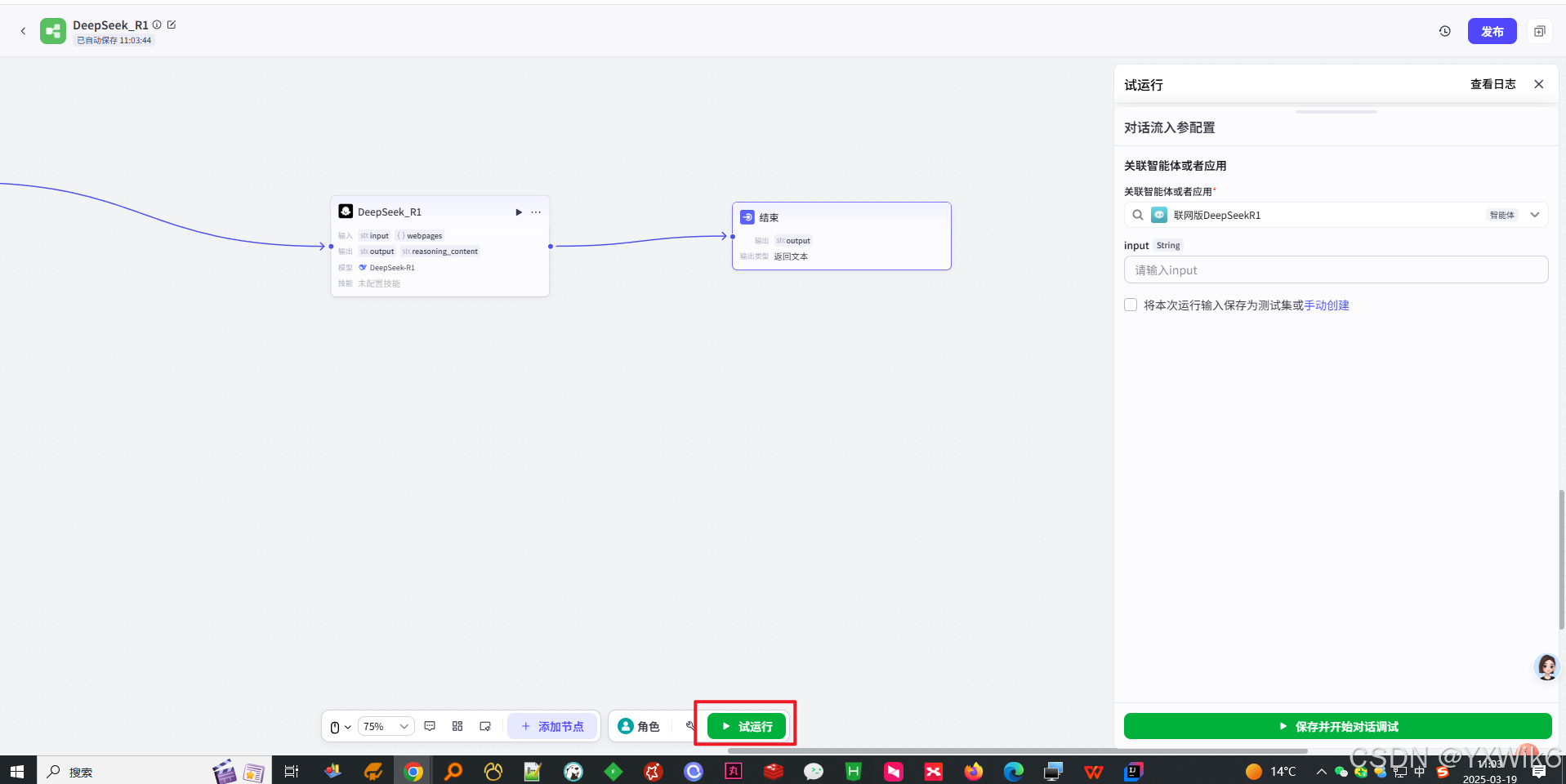Click the DeepSeek-R1 model tag in node

[x=387, y=267]
